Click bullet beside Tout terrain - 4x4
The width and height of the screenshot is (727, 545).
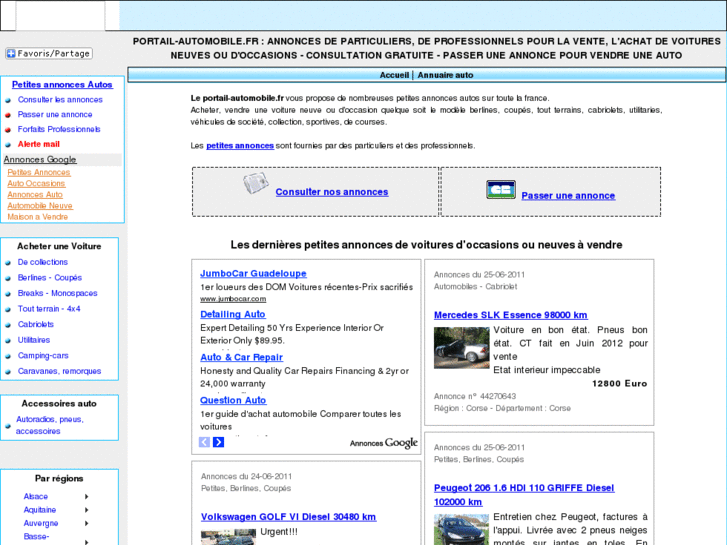(8, 309)
